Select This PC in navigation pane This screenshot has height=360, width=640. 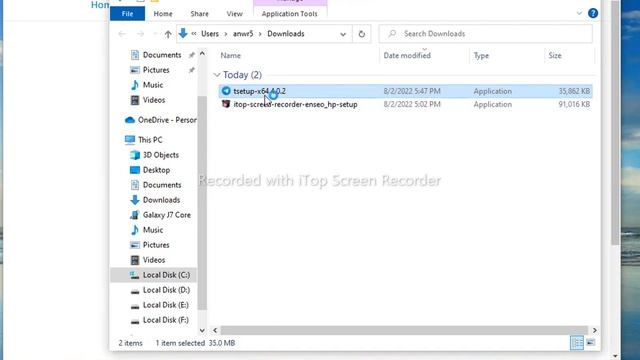[150, 140]
